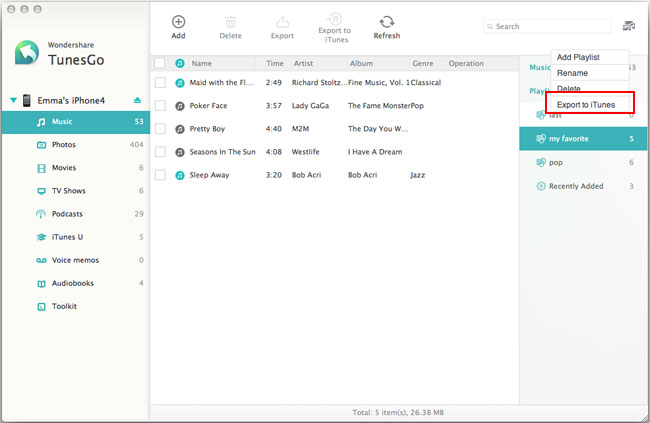Viewport: 650px width, 423px height.
Task: Choose Delete from the context menu
Action: (590, 88)
